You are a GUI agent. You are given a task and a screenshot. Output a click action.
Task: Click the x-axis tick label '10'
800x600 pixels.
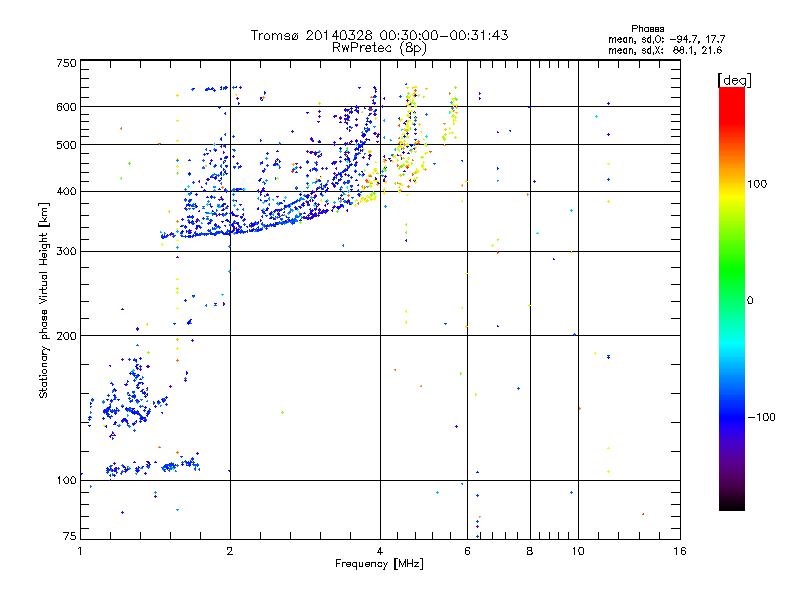578,551
